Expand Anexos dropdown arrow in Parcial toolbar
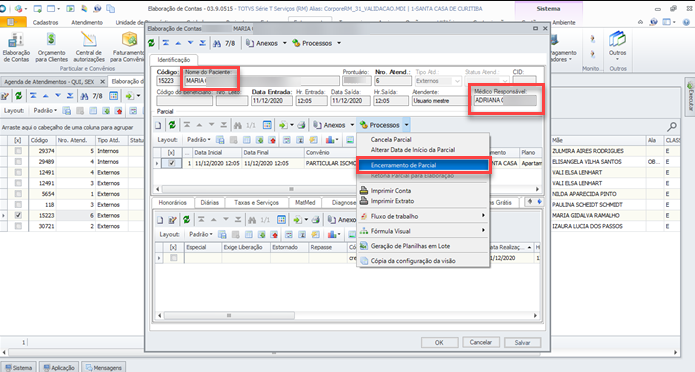The image size is (695, 372). point(352,125)
